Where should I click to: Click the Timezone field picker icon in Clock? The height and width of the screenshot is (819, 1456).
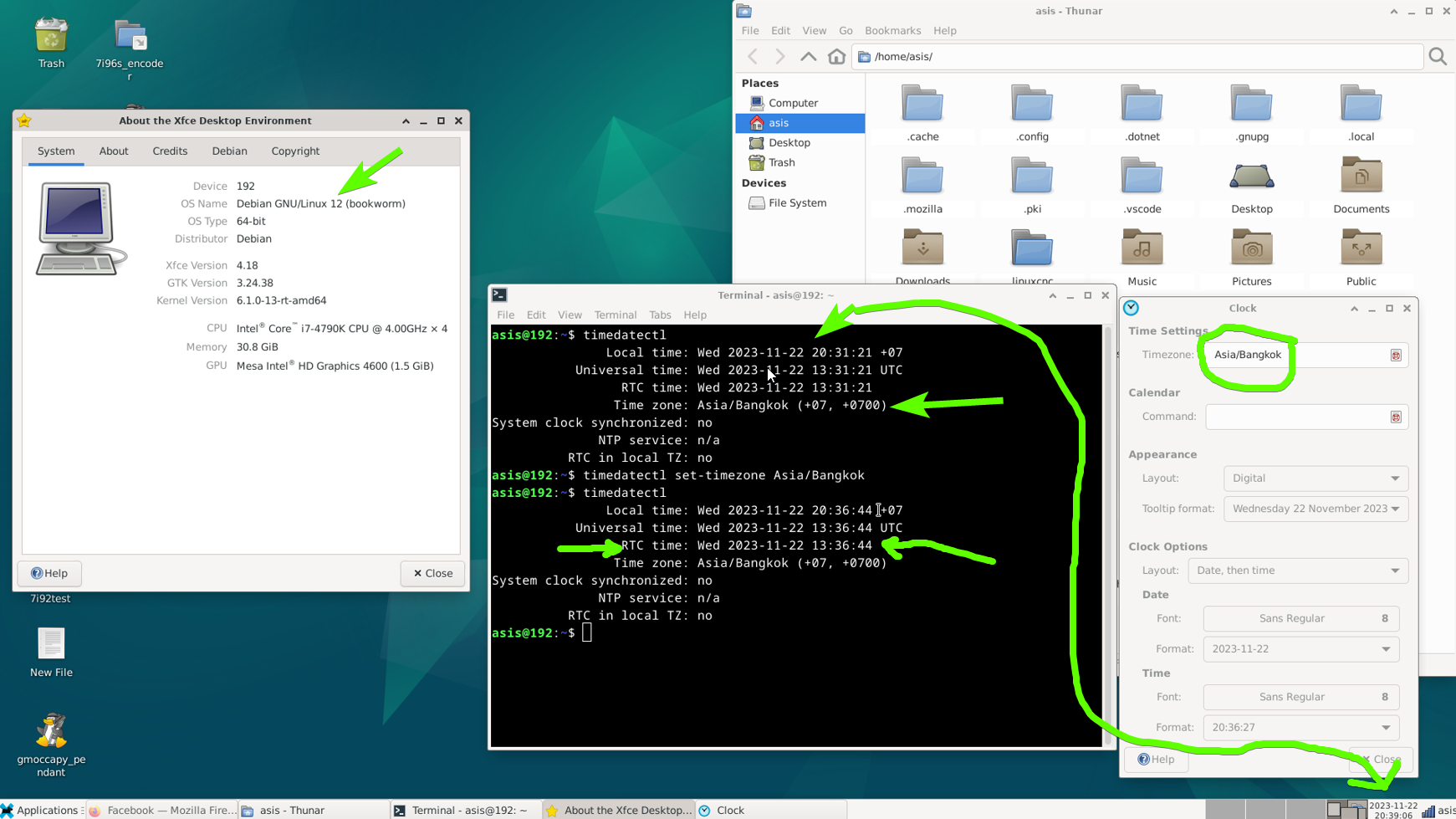(1396, 356)
